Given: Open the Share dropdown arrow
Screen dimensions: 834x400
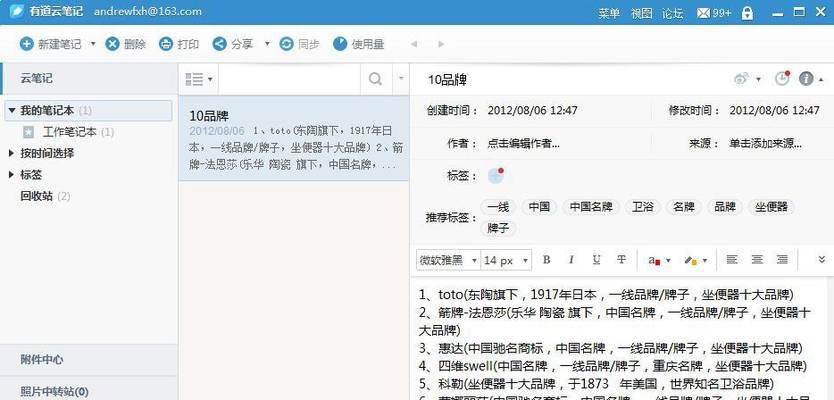Looking at the screenshot, I should tap(268, 44).
